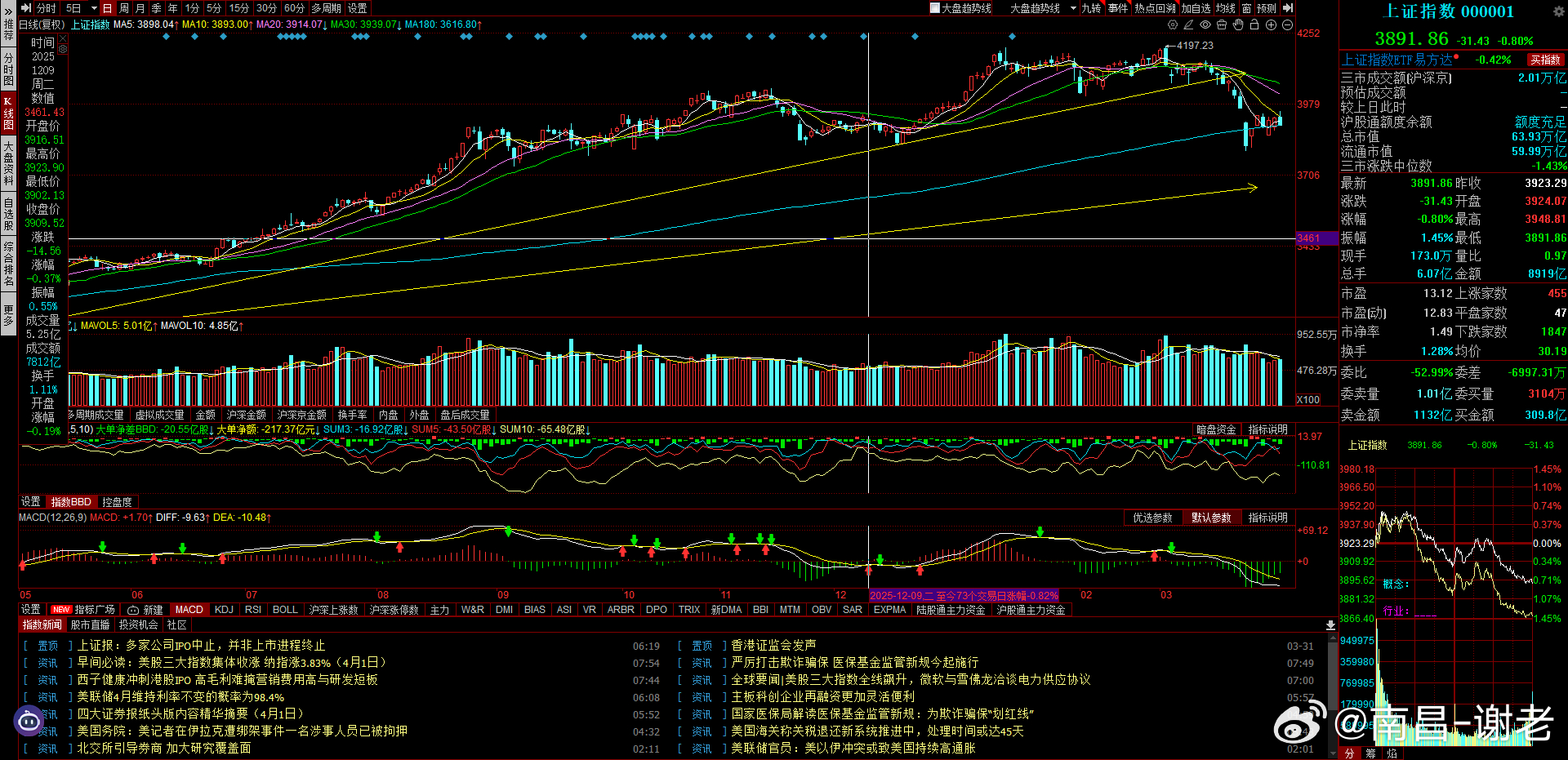The image size is (1568, 760).
Task: Open the 5日 period dropdown arrow
Action: [94, 8]
